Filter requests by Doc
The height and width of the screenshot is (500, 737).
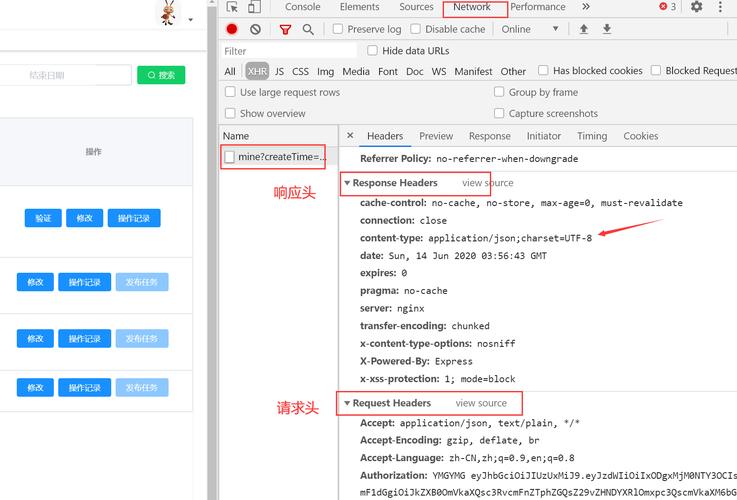[x=415, y=71]
